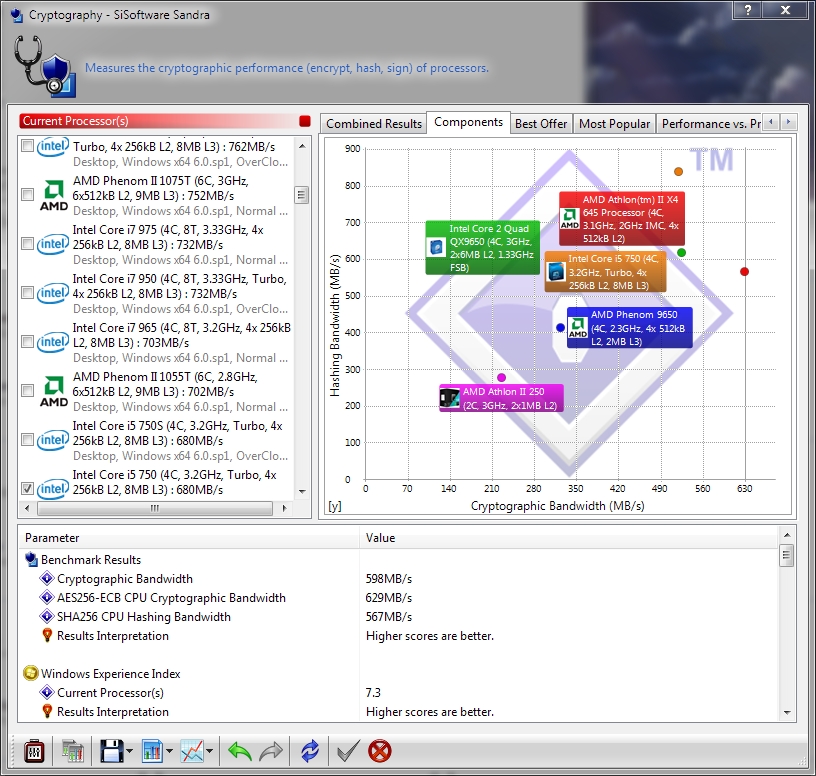
Task: Click the results panel vertical scrollbar thumb
Action: pyautogui.click(x=786, y=555)
